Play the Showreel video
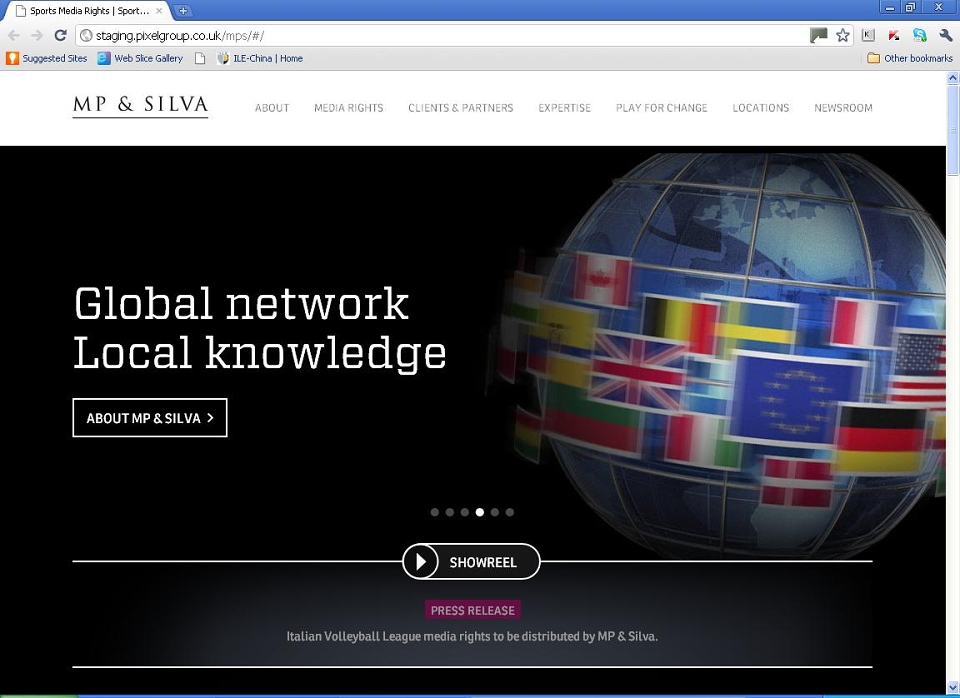The image size is (960, 698). [471, 561]
